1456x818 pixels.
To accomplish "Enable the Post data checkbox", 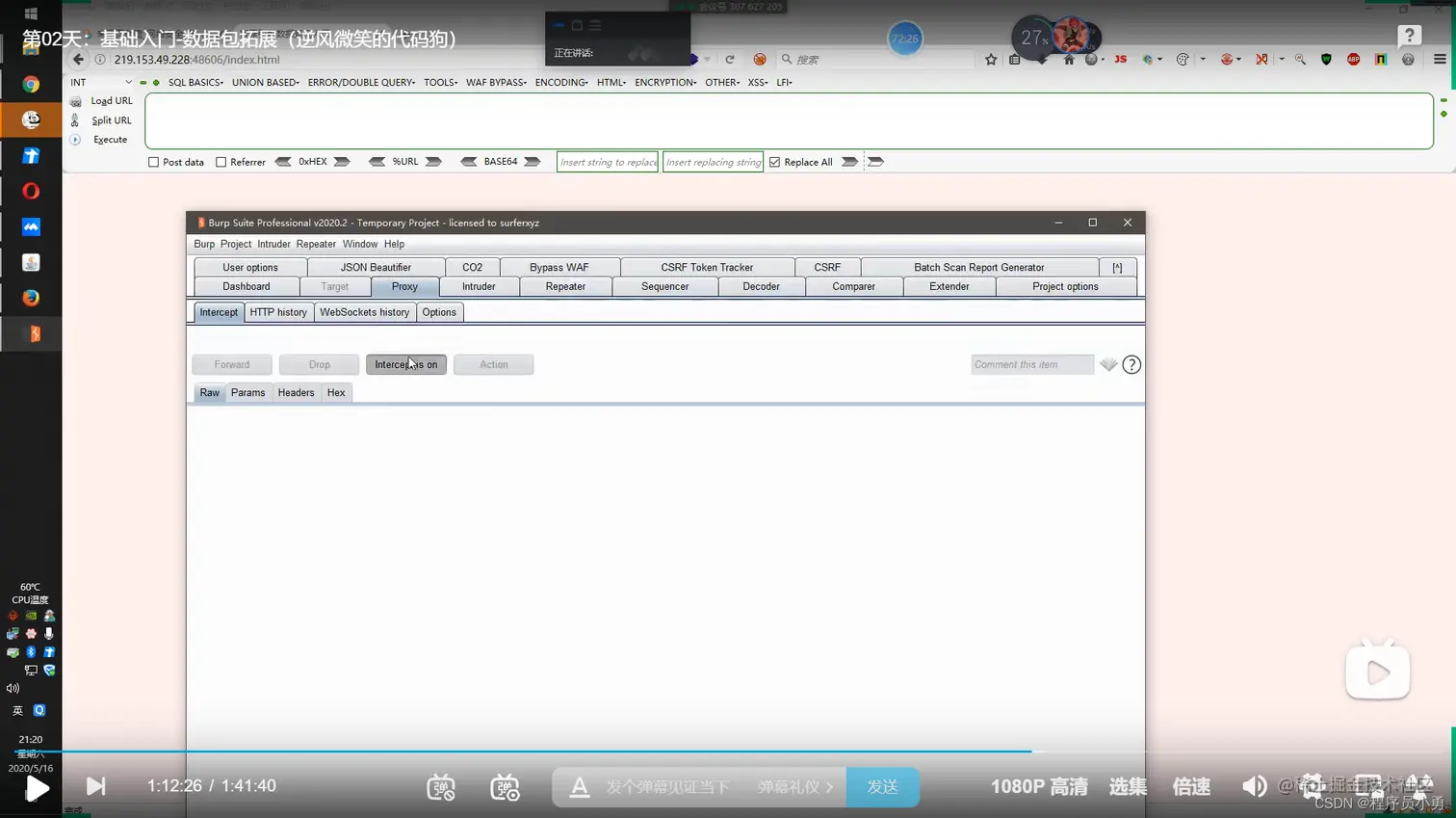I will 153,162.
